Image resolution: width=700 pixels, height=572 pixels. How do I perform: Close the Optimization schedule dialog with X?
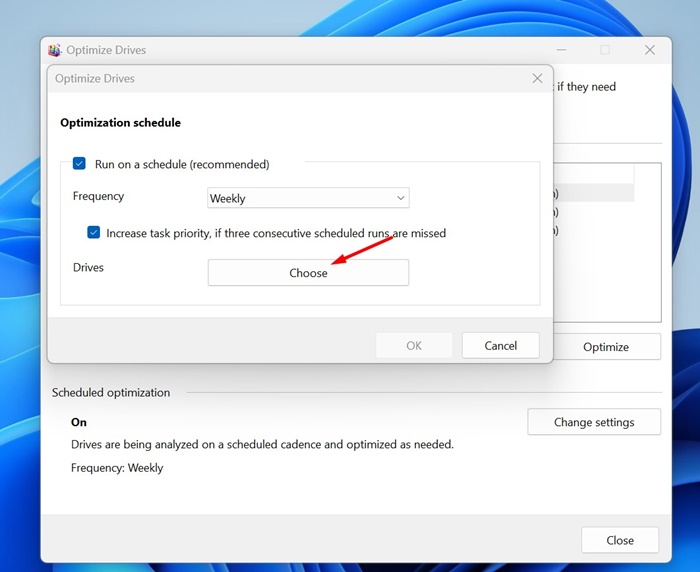537,78
